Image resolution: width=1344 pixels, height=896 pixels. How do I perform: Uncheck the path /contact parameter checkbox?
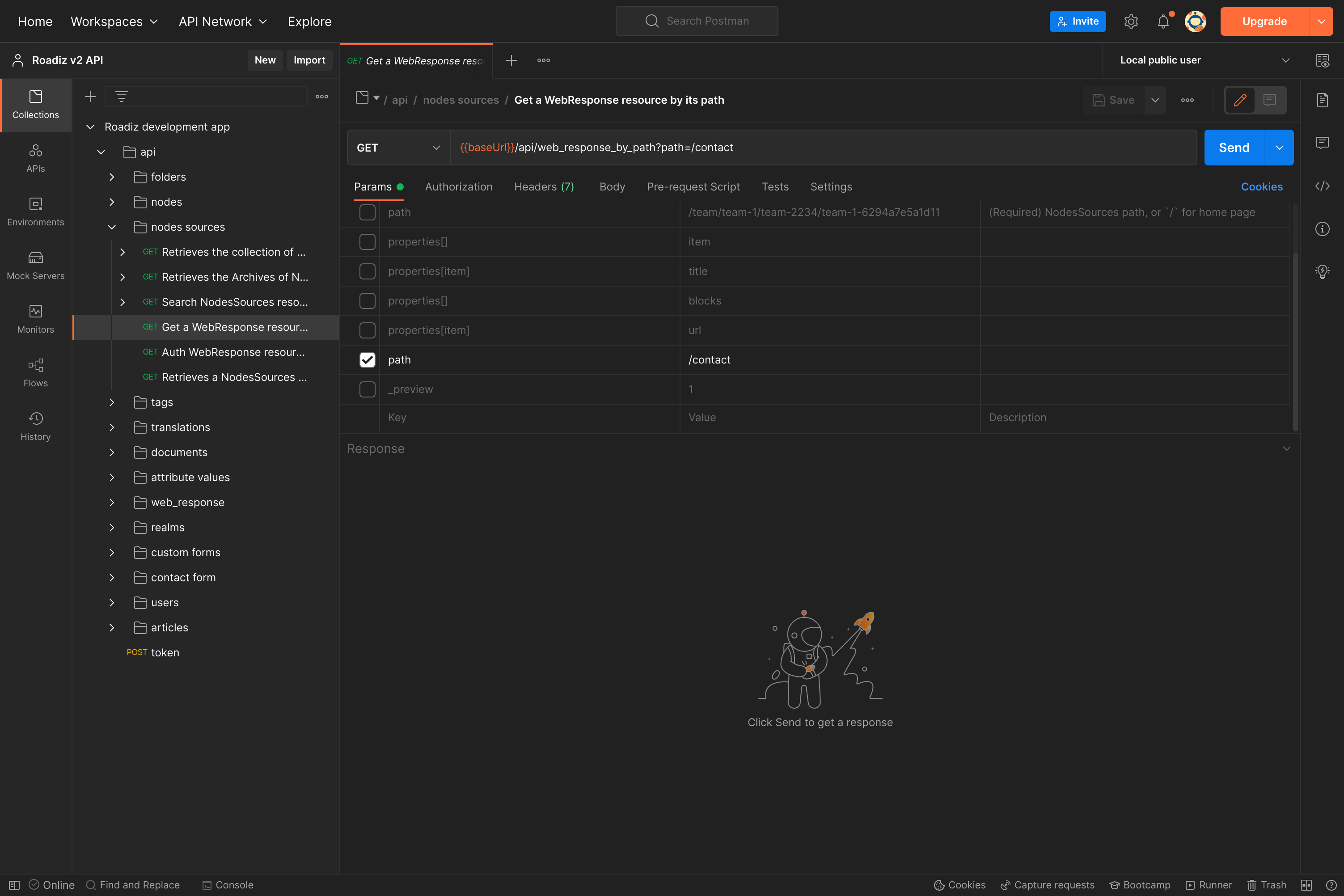tap(368, 359)
